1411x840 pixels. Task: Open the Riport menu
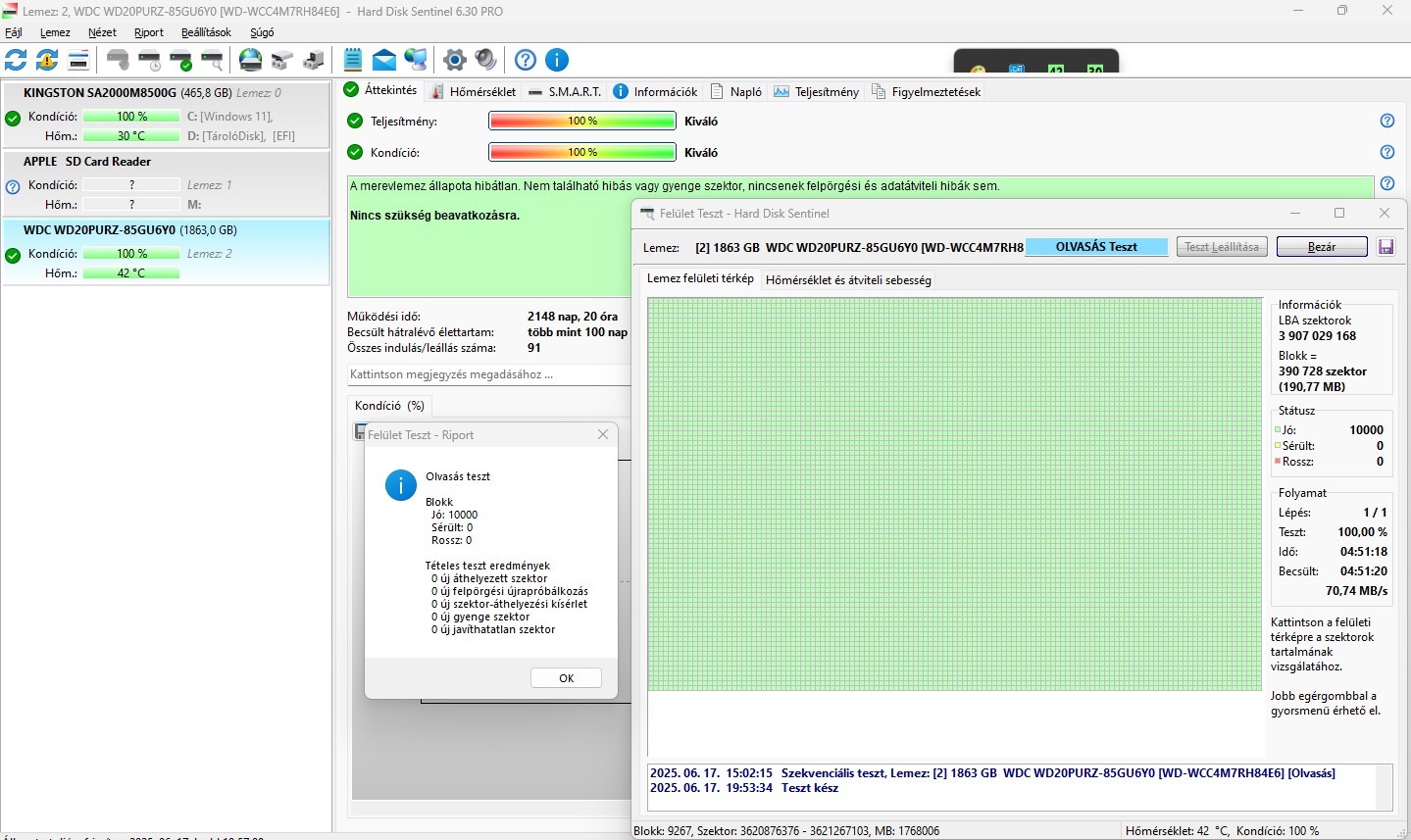point(149,32)
